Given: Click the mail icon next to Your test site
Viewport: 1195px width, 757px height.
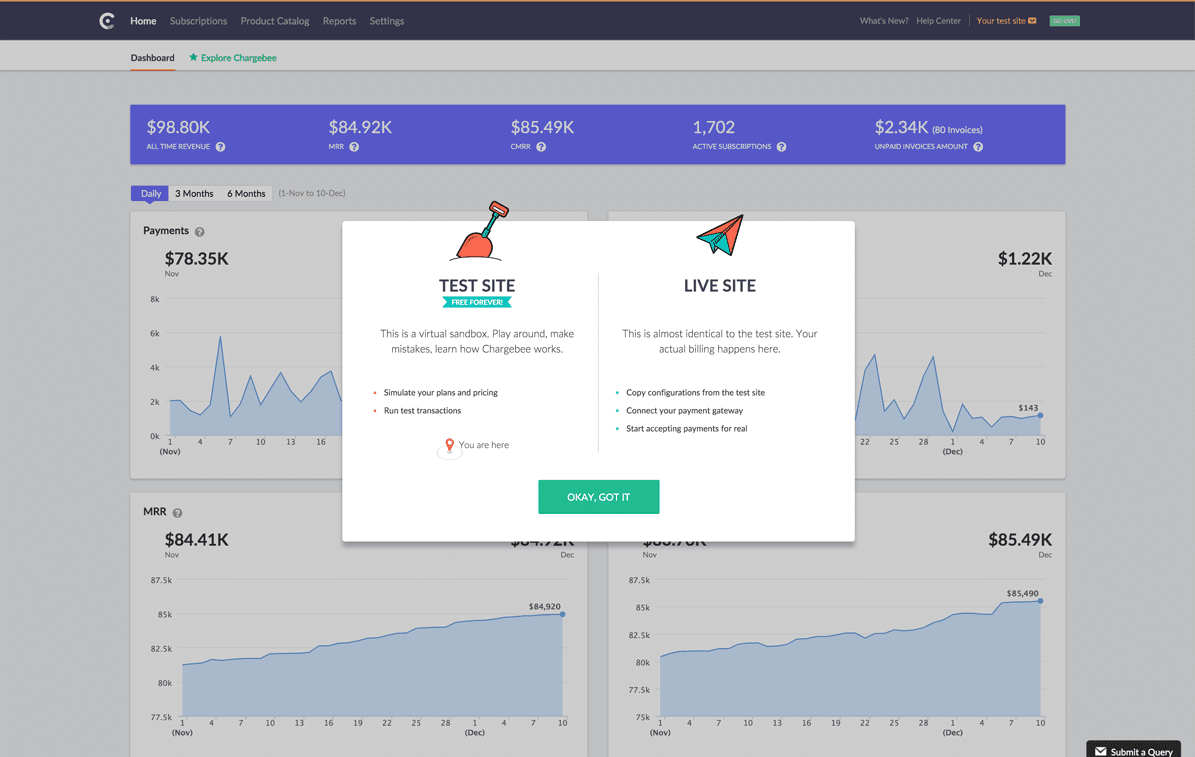Looking at the screenshot, I should coord(1033,21).
